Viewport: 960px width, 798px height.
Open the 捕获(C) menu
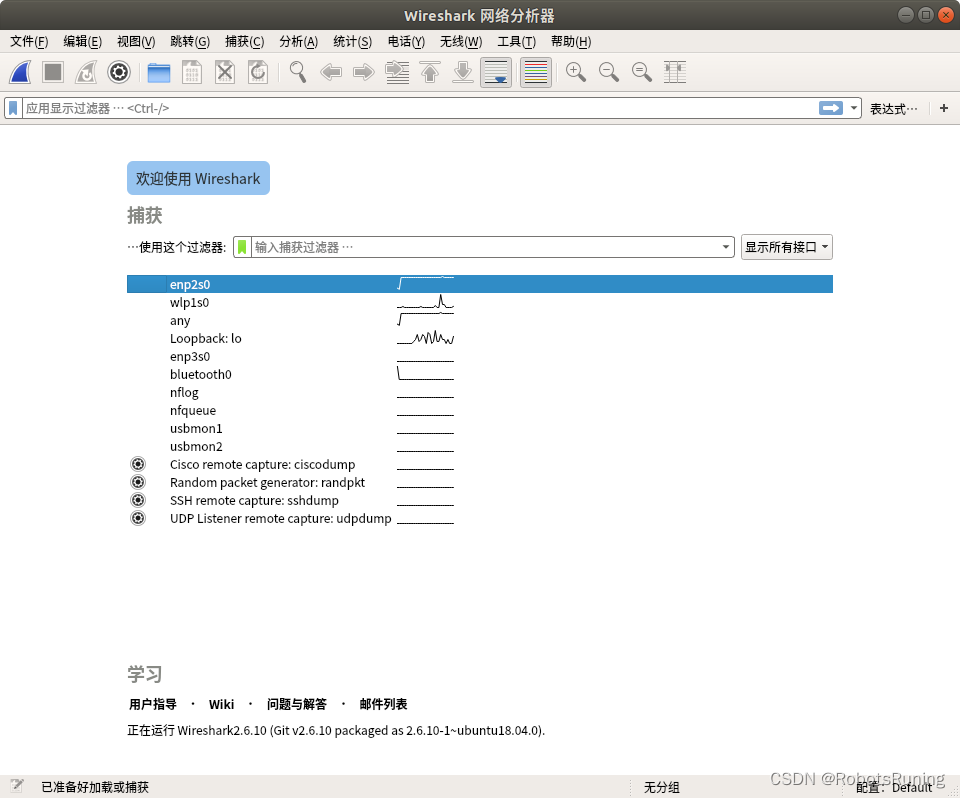(244, 42)
